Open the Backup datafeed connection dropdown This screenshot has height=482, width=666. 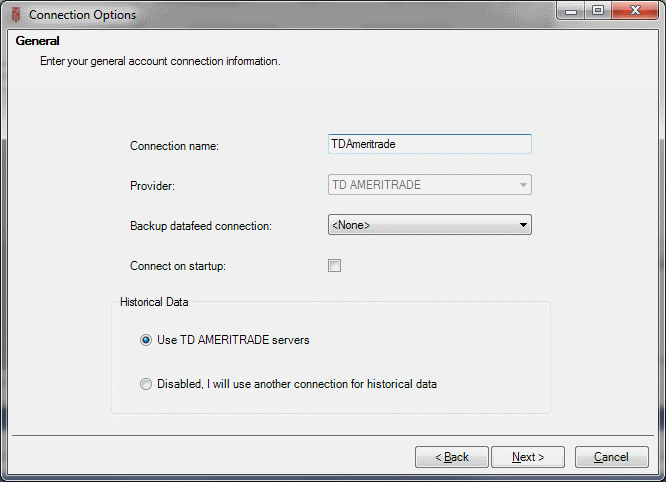[x=429, y=225]
